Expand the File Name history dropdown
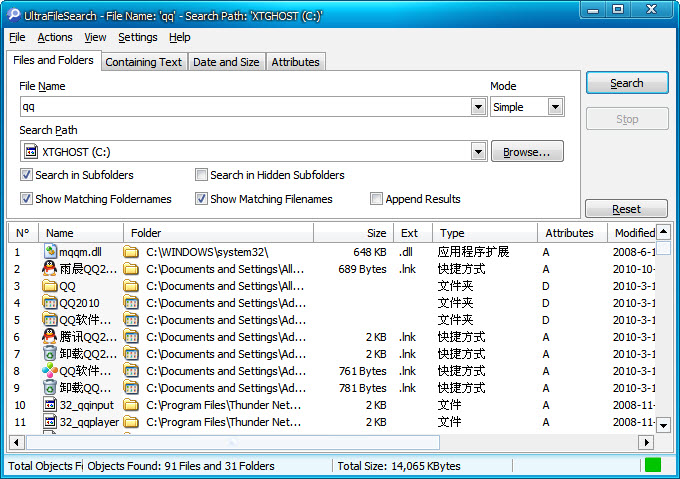 (478, 107)
